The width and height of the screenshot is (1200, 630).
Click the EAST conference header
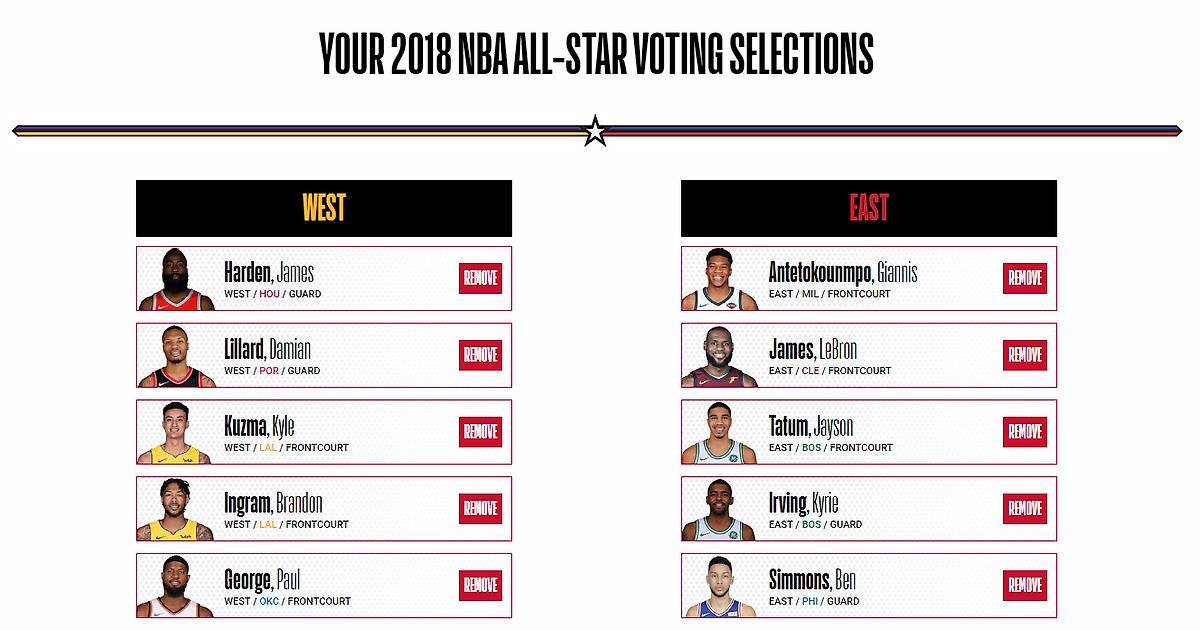point(868,208)
